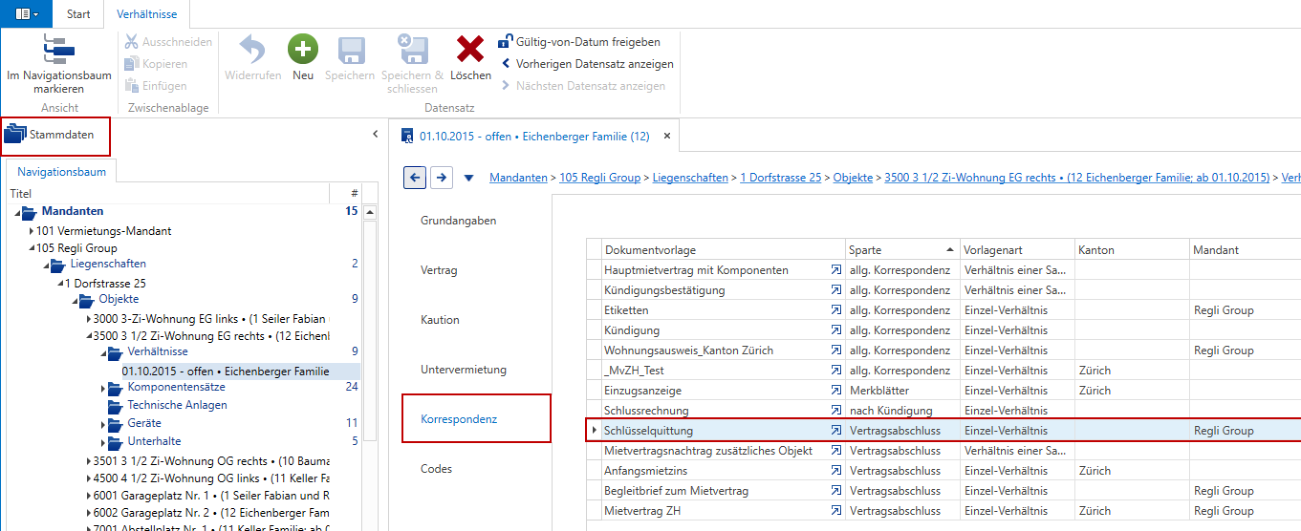Expand the Komponentensätze folder in tree

[x=103, y=387]
